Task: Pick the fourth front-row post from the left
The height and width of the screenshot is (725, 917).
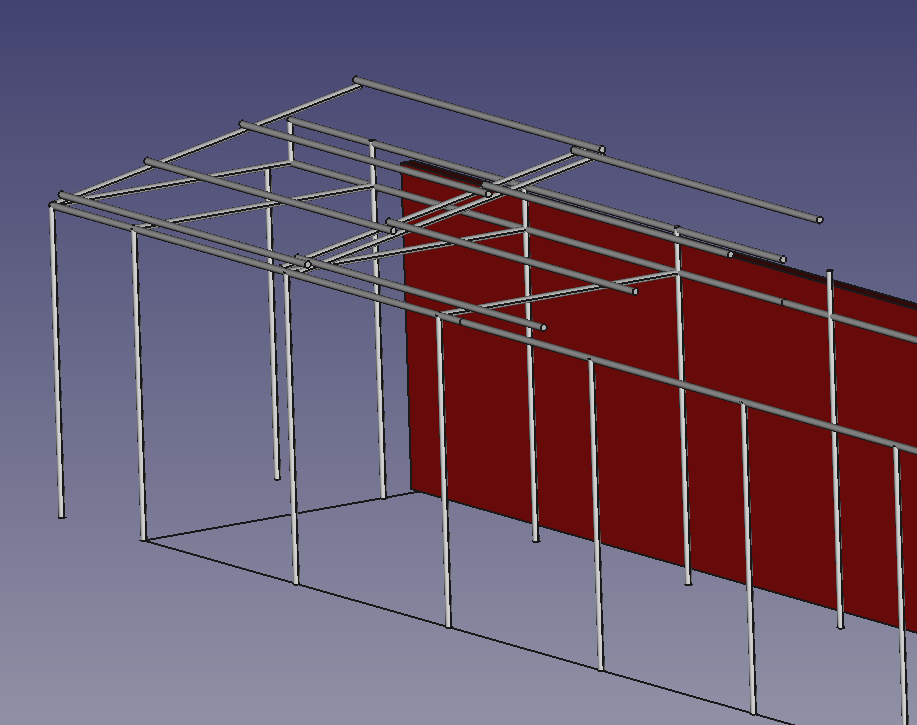Action: tap(443, 480)
